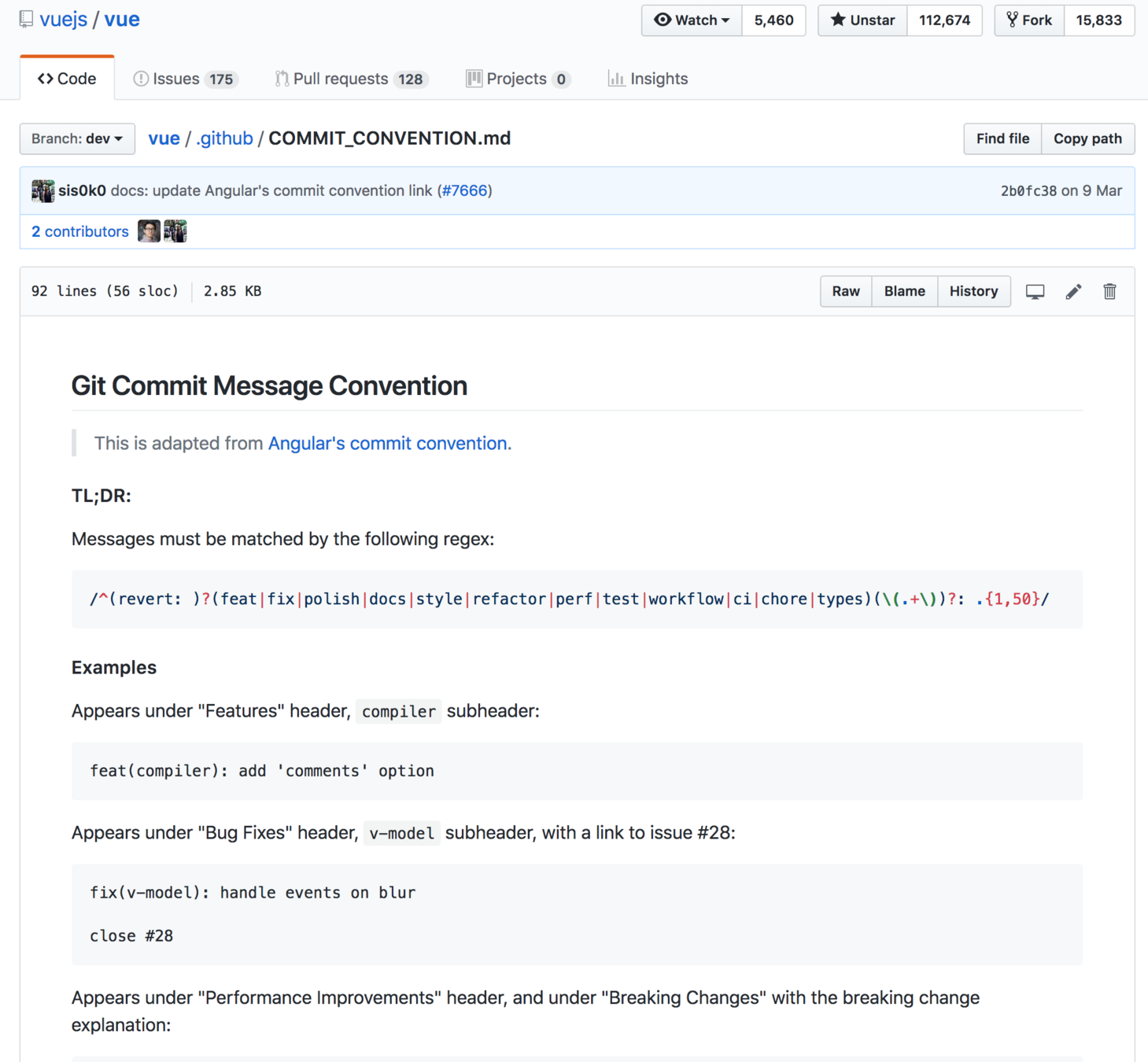Click the vue repository name link
Screen dimensions: 1148x1062
(122, 19)
